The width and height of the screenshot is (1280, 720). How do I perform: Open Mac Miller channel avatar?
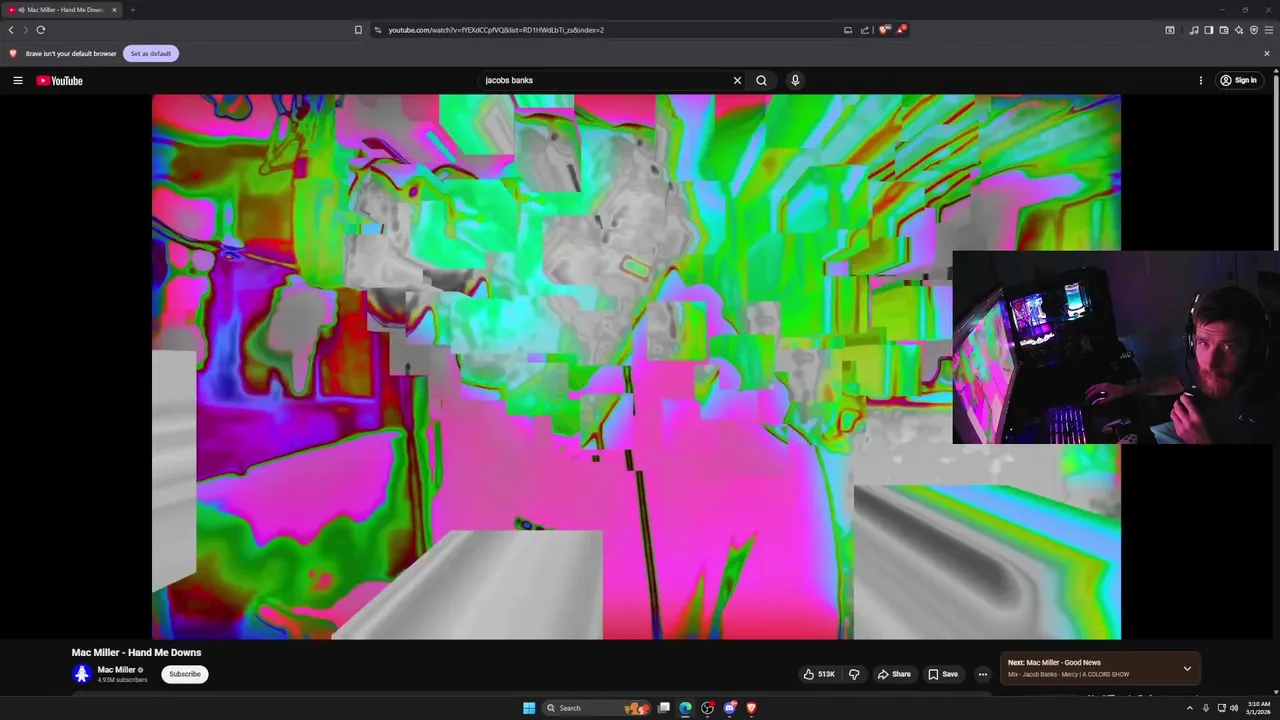[82, 674]
